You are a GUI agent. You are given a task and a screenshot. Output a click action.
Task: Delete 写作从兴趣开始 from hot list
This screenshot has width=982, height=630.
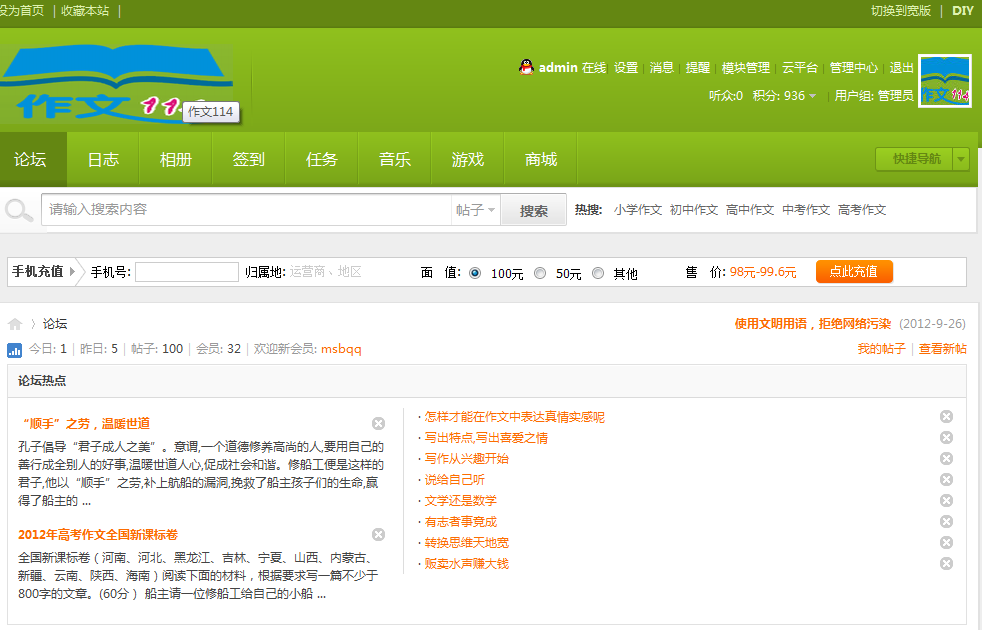click(946, 459)
